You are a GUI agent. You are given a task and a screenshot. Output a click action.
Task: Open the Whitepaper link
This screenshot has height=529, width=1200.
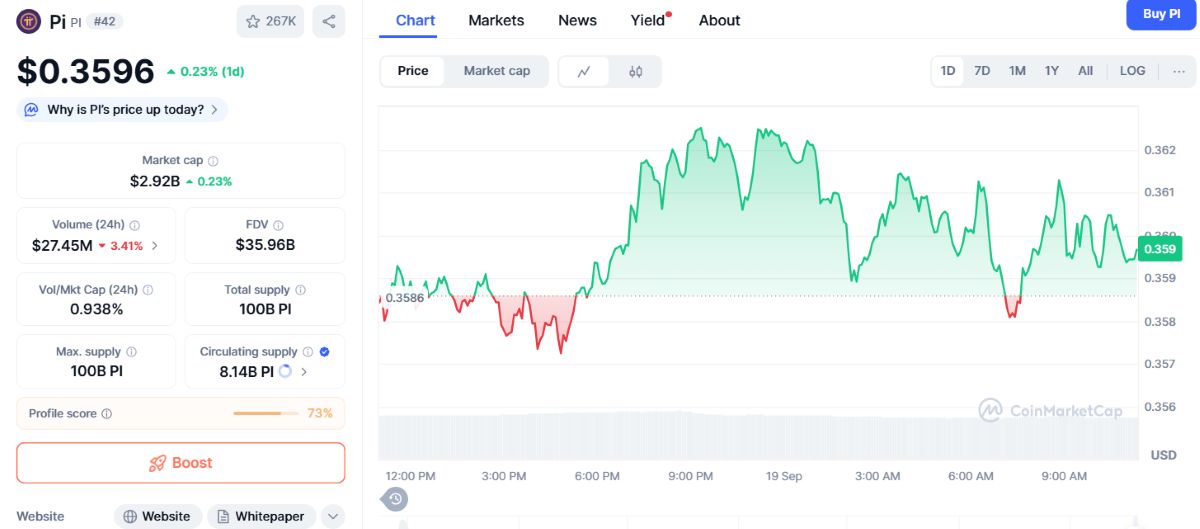tap(262, 517)
